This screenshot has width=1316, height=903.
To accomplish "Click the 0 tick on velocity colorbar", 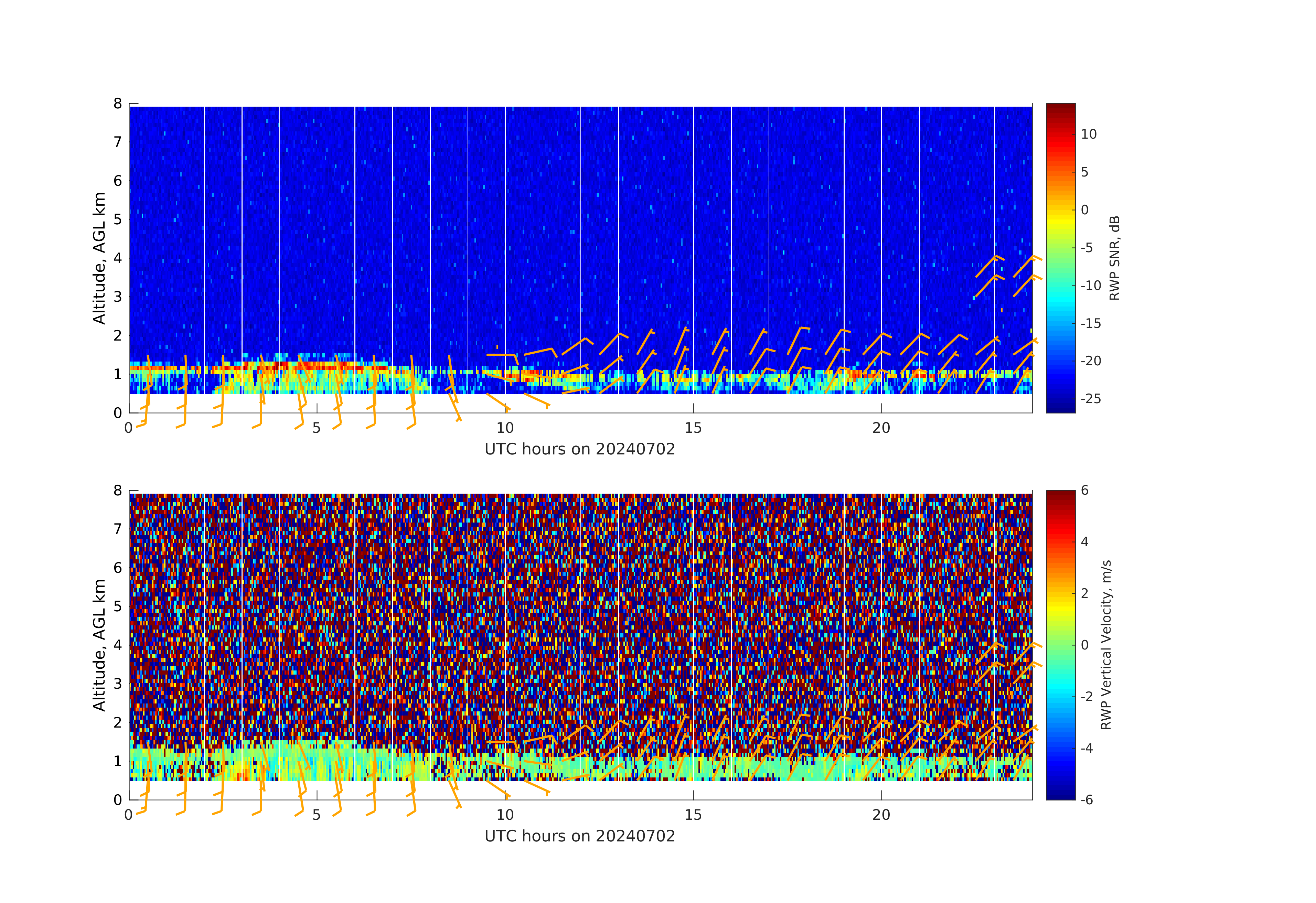I will [1084, 645].
